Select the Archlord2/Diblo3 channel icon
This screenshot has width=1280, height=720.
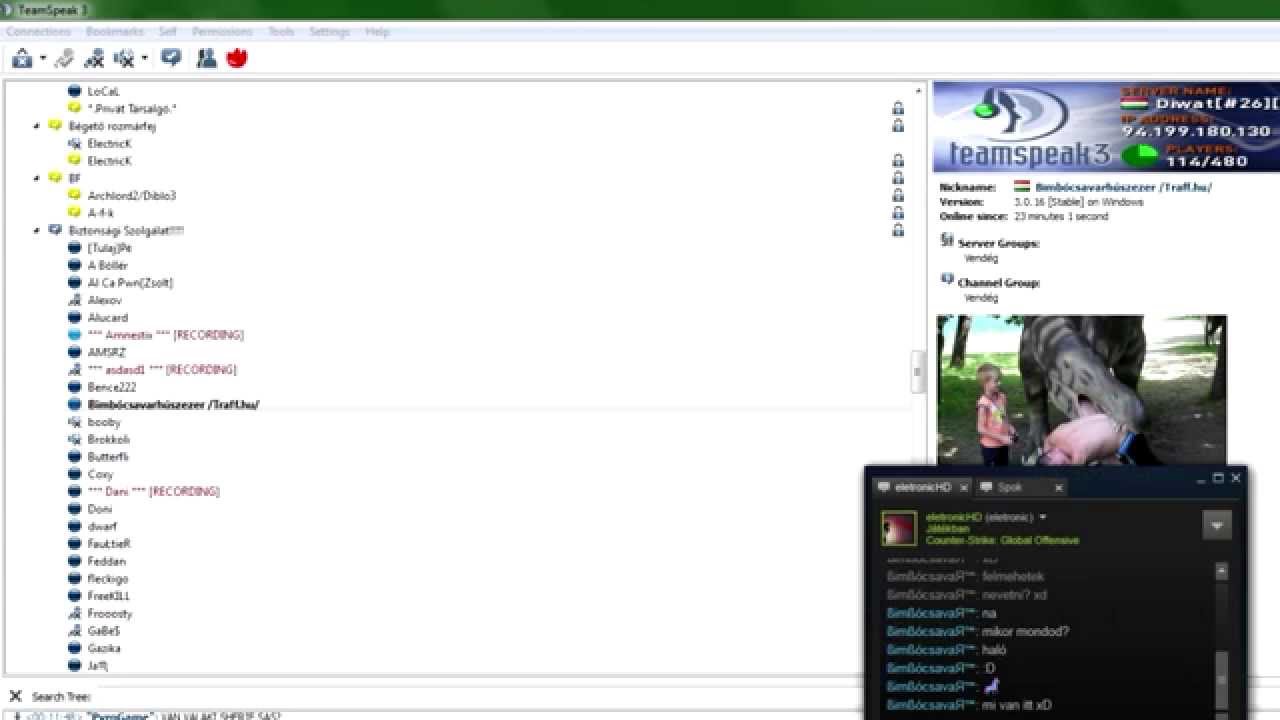74,195
